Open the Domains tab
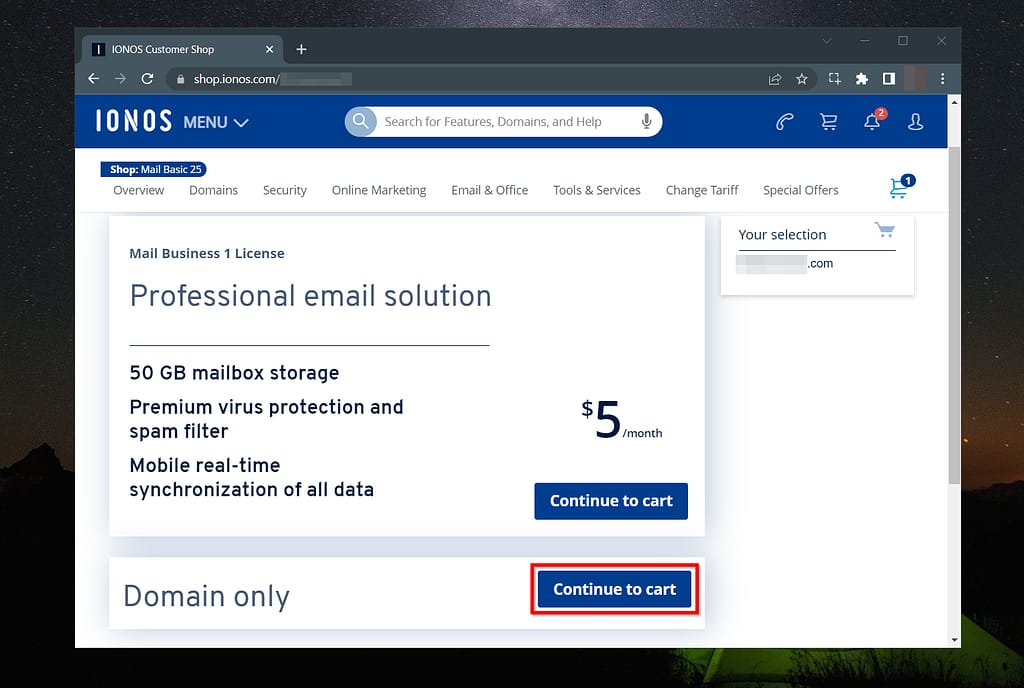The width and height of the screenshot is (1024, 688). [x=214, y=190]
